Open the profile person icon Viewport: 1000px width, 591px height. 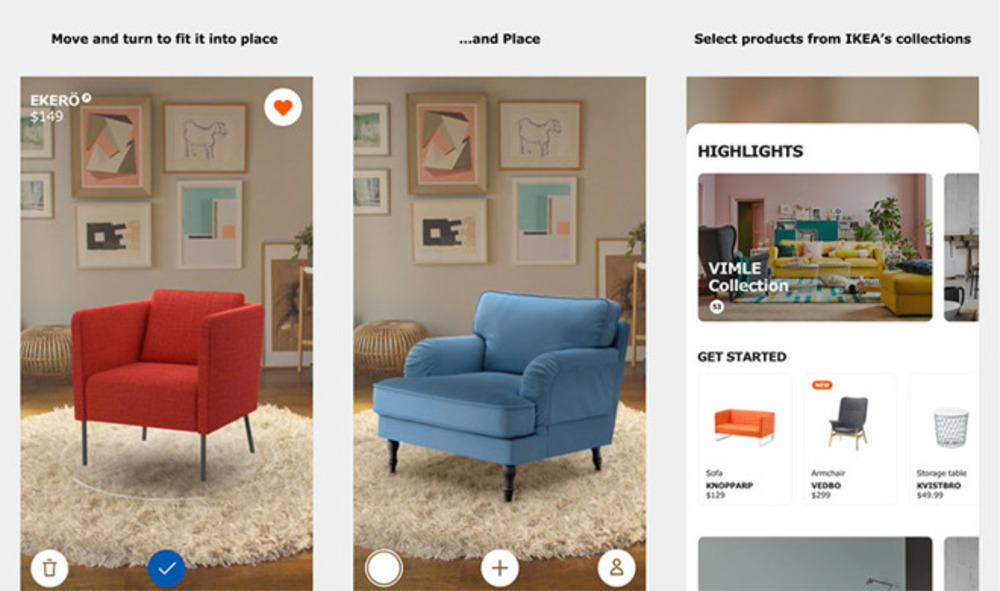click(617, 567)
